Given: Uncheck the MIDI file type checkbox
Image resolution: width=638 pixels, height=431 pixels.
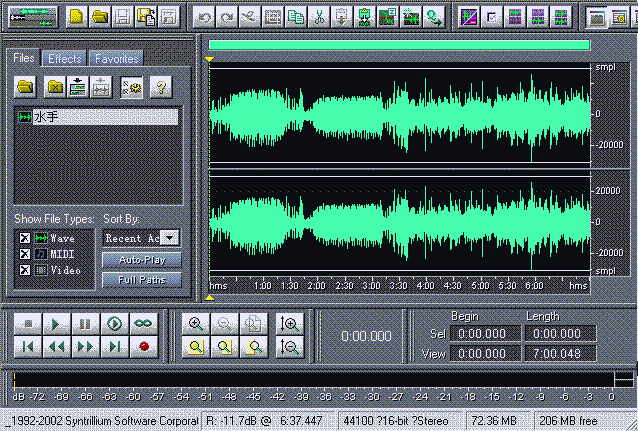Looking at the screenshot, I should click(x=25, y=254).
